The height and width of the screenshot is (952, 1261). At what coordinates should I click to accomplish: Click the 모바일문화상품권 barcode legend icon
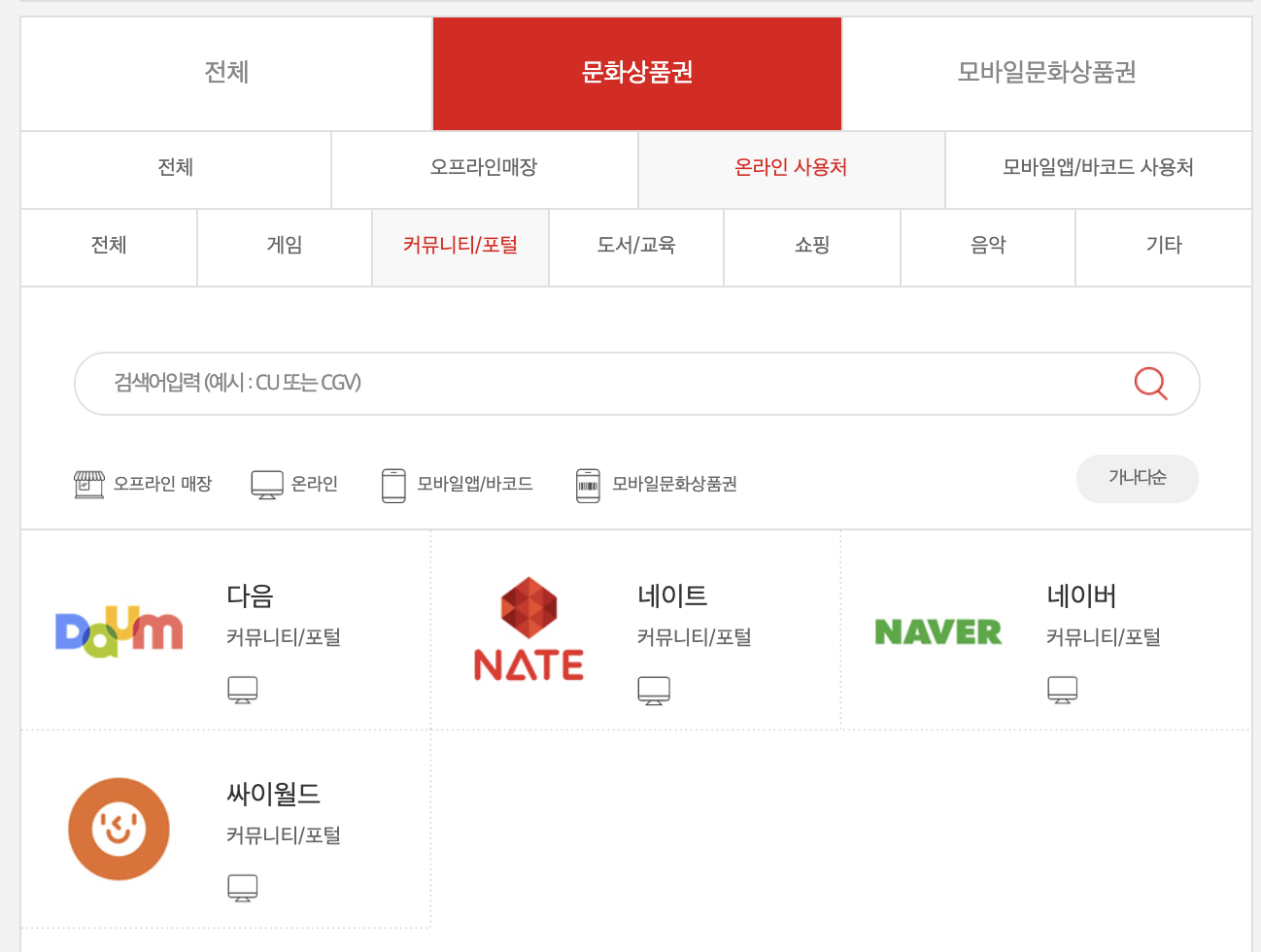pos(588,484)
